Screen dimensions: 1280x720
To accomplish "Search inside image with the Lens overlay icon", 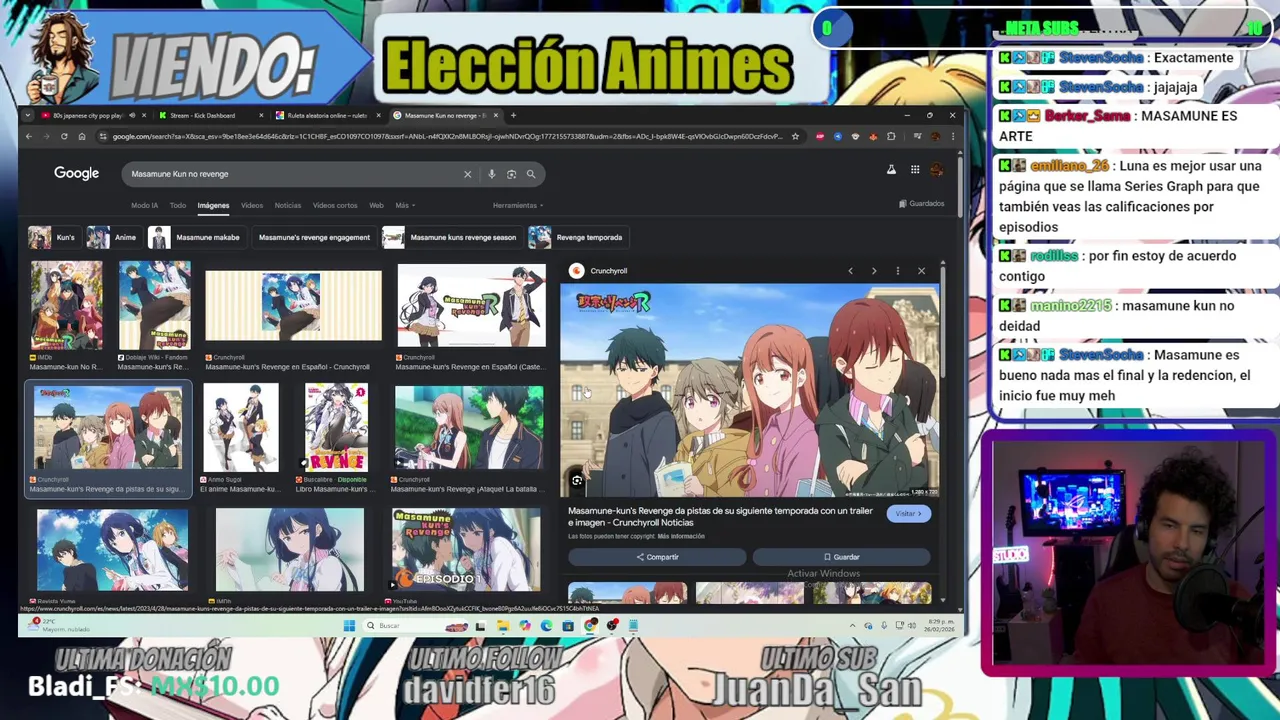I will pyautogui.click(x=577, y=481).
